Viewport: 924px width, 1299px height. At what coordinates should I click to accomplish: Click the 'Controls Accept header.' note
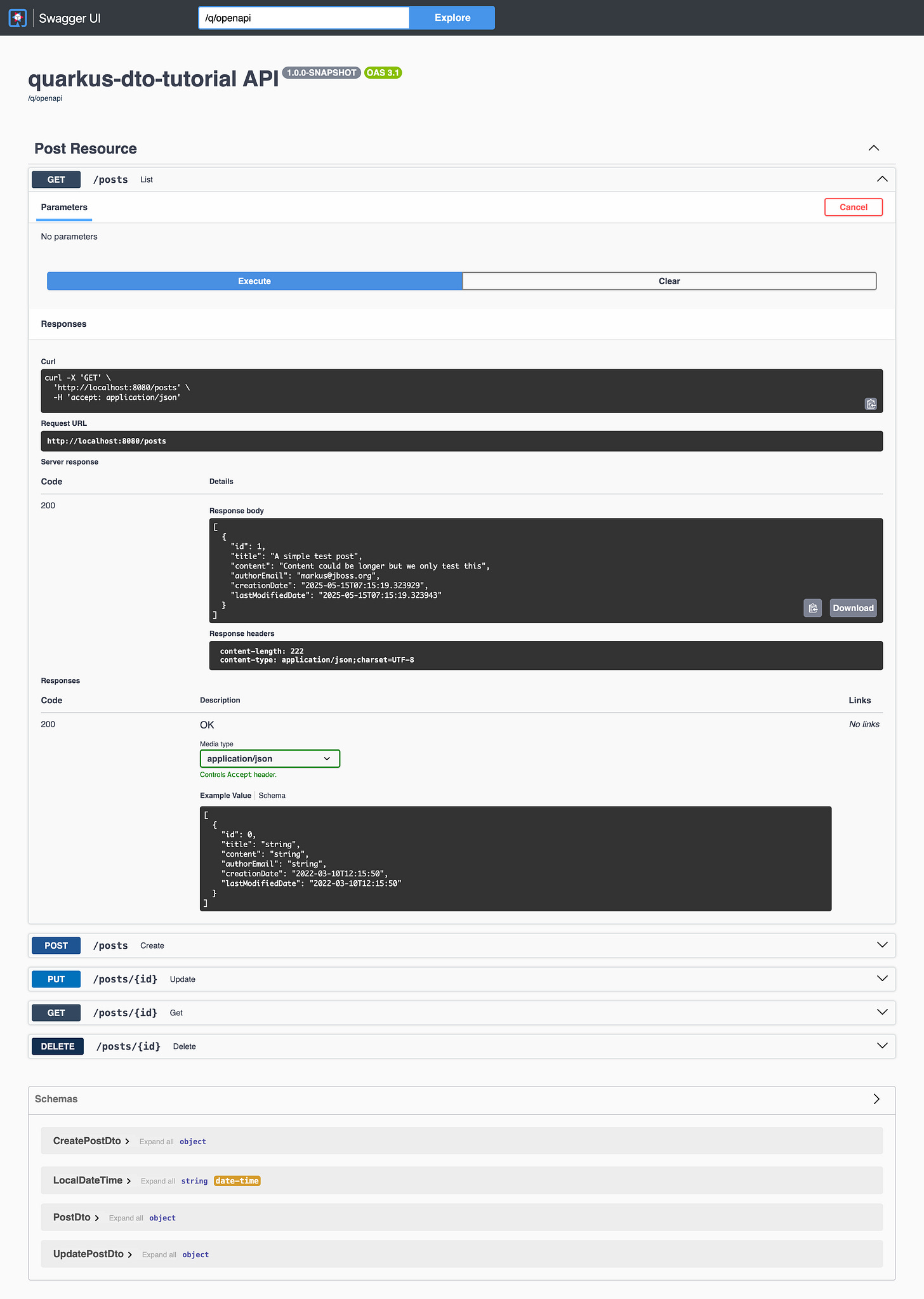point(238,775)
